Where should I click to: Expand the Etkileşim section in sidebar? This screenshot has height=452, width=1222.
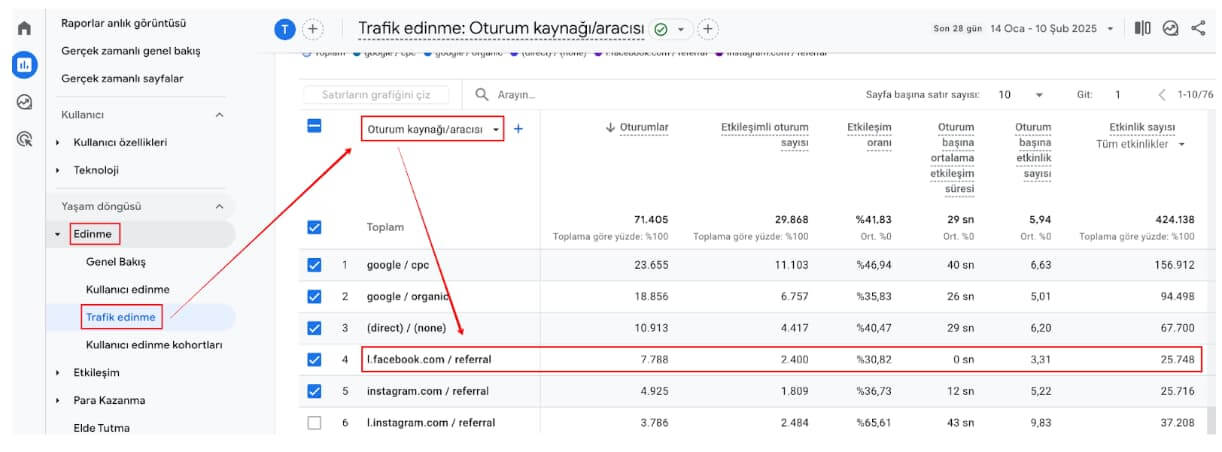pos(96,372)
